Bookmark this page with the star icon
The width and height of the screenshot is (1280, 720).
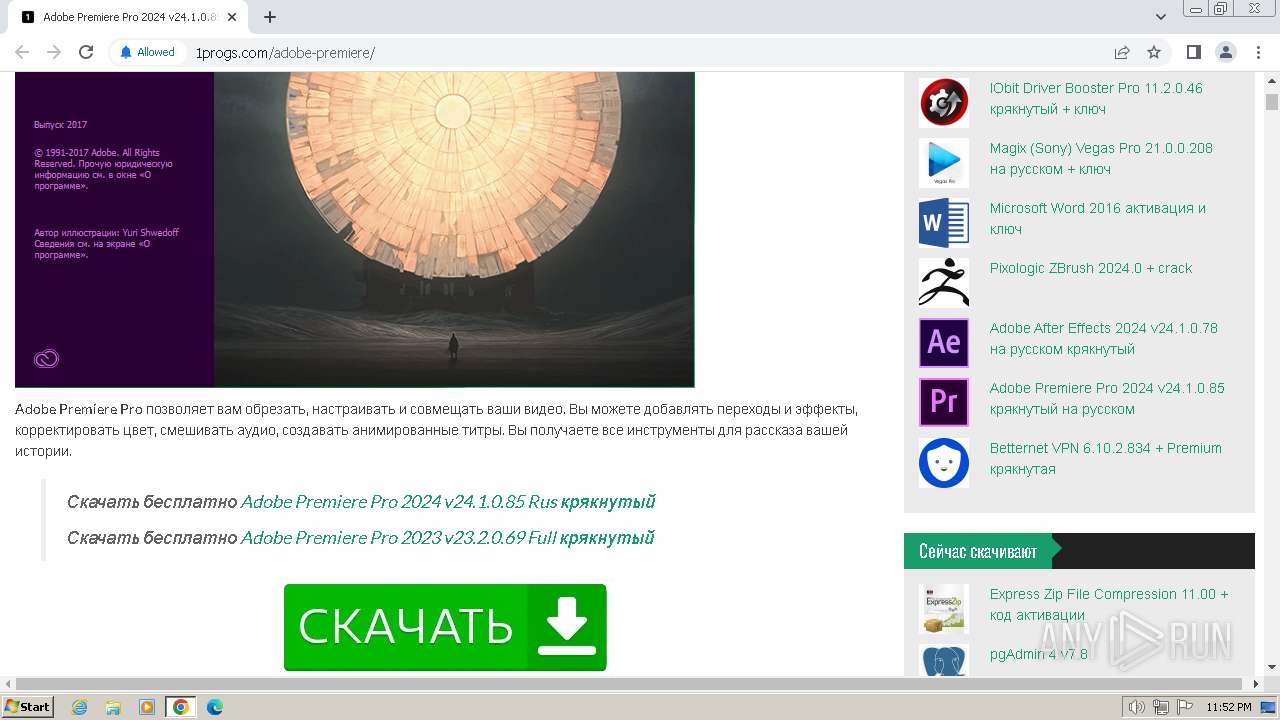coord(1154,52)
